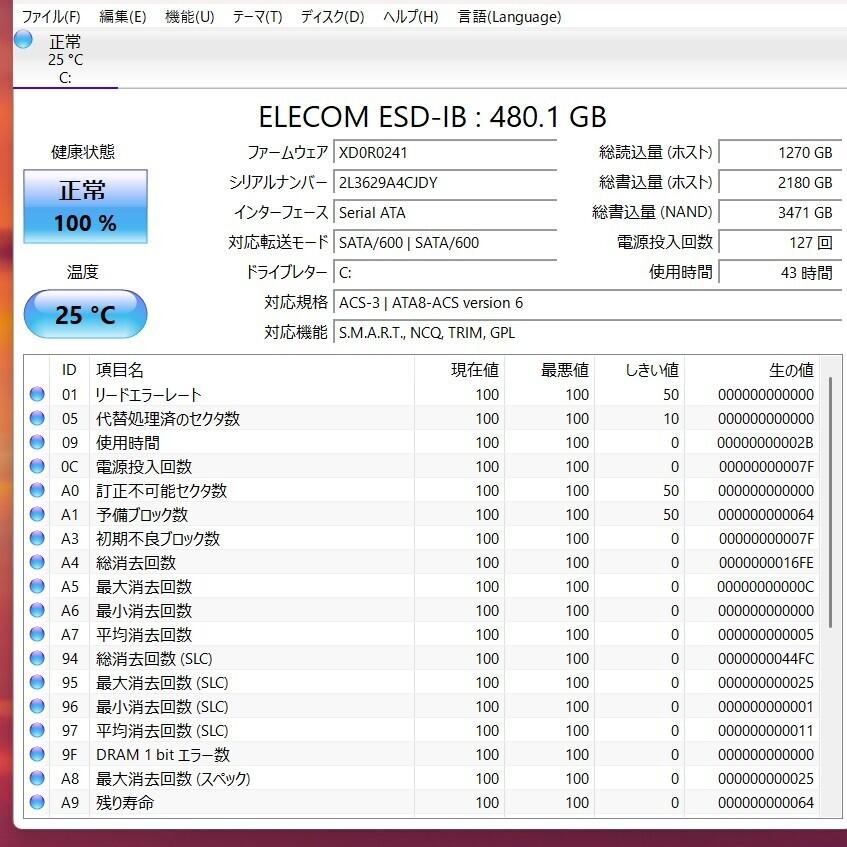Open the テーマ(T) menu
847x847 pixels.
coord(257,17)
